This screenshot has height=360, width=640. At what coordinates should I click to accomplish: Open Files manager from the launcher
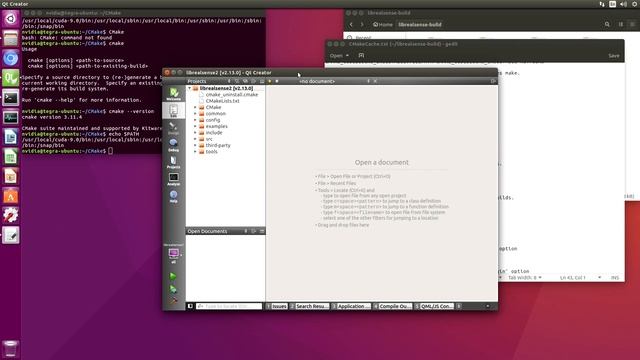tap(11, 38)
